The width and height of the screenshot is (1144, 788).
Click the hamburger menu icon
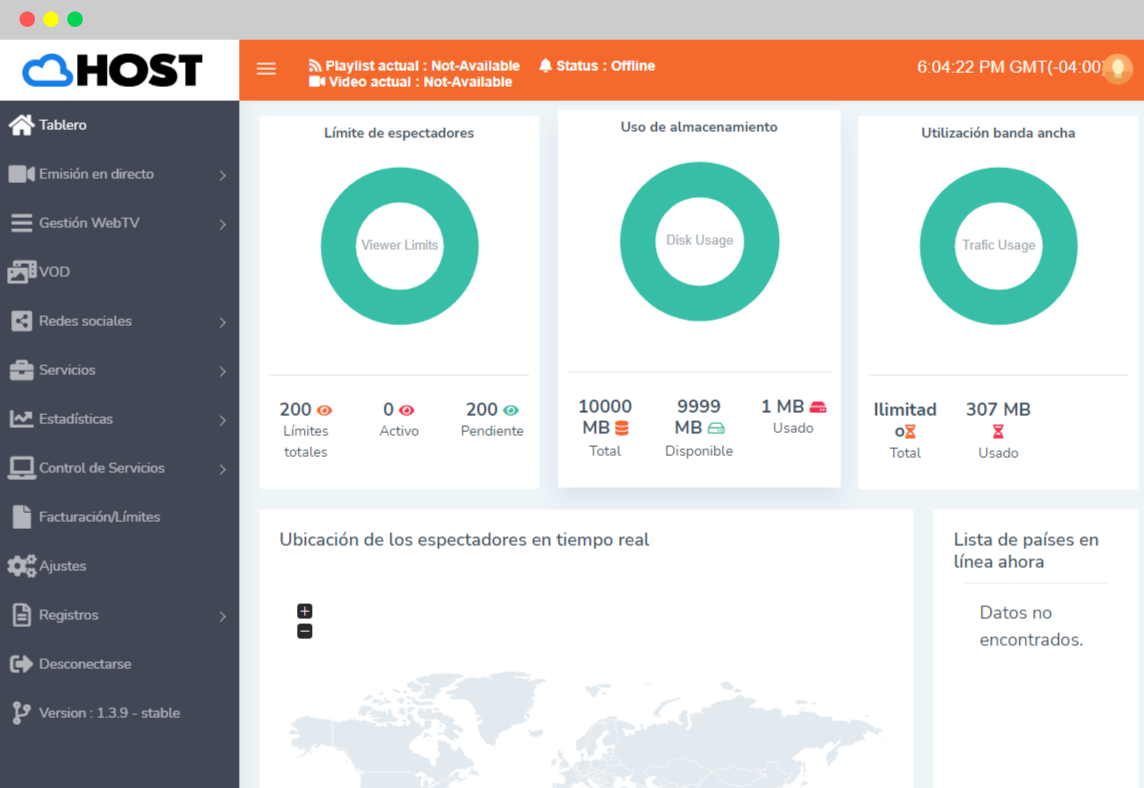pos(266,69)
